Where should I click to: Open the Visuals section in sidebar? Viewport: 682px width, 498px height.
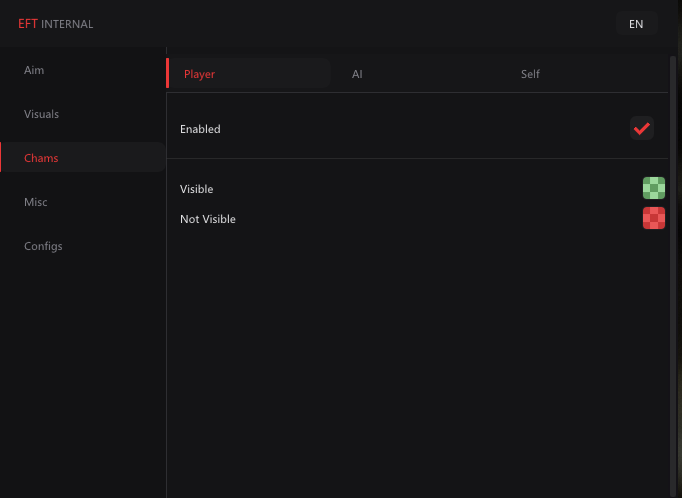(x=41, y=114)
